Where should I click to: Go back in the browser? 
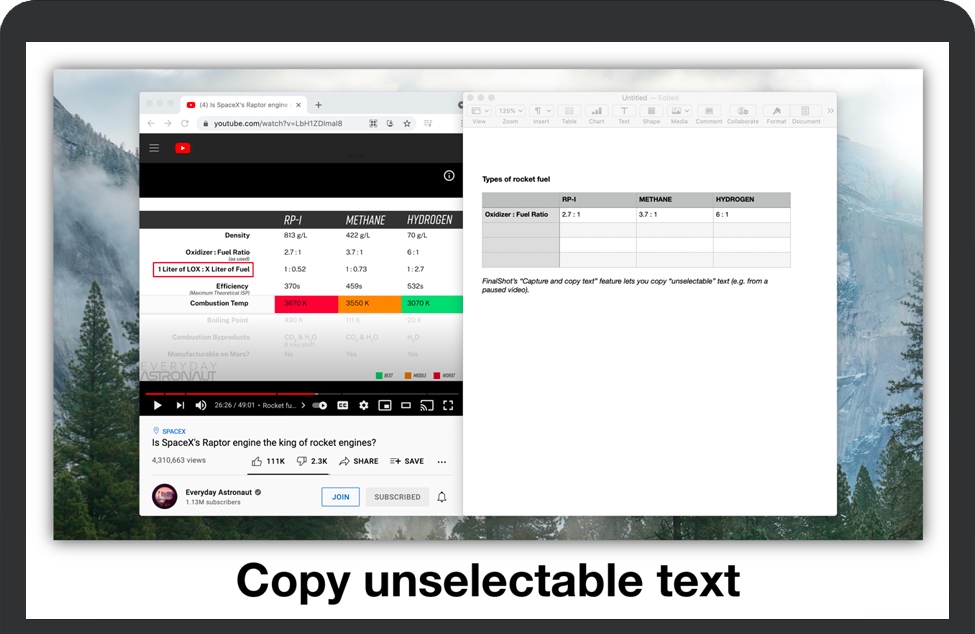click(151, 124)
